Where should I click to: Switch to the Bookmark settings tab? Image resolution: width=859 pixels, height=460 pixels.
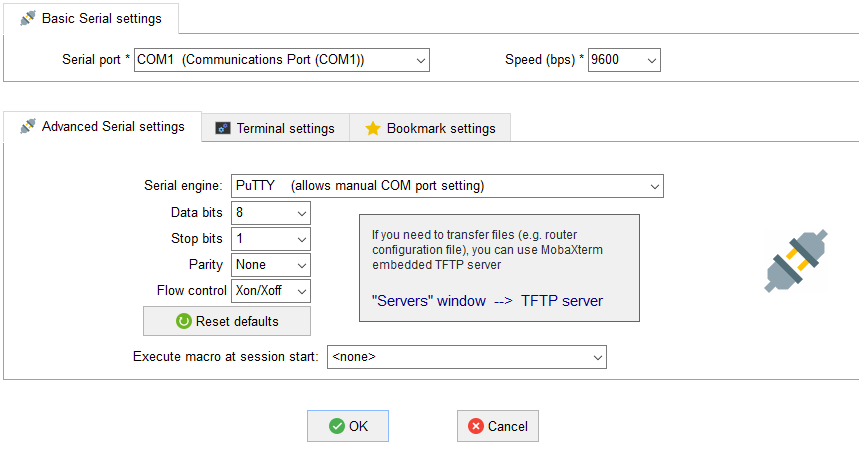[x=430, y=128]
